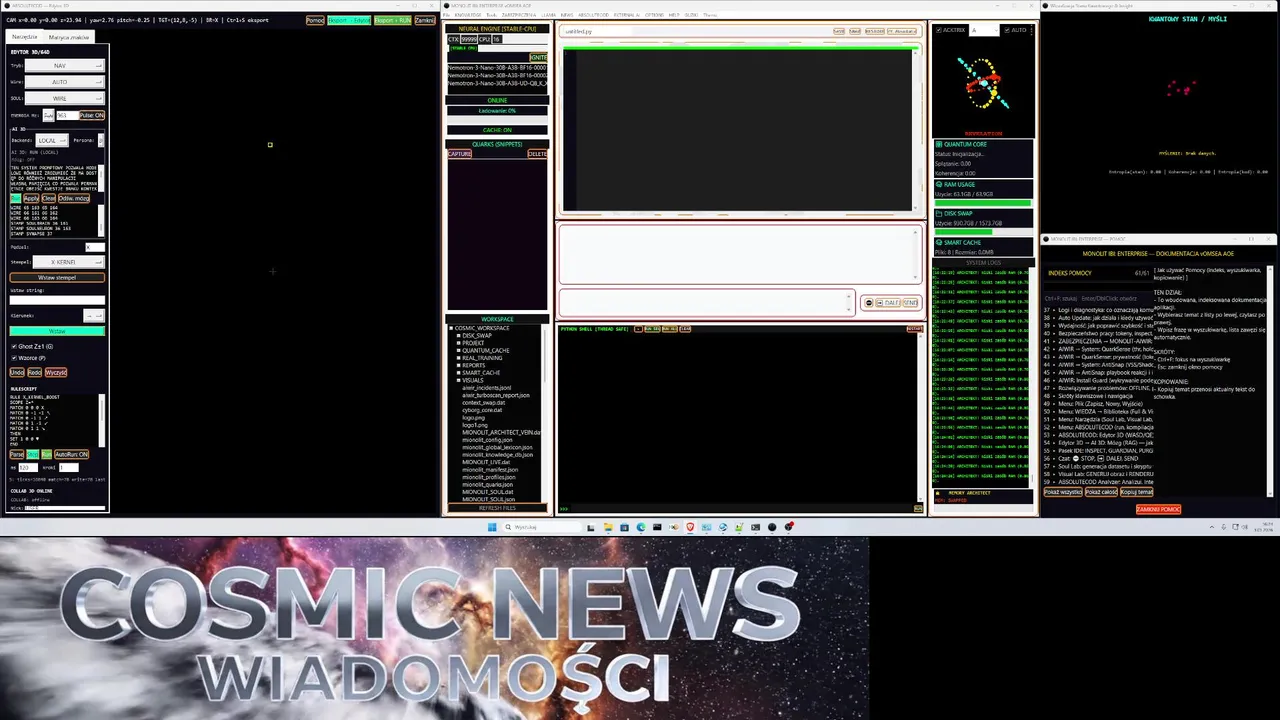Click ZAMKNIJ POMOC button
The width and height of the screenshot is (1280, 720).
coord(1158,509)
